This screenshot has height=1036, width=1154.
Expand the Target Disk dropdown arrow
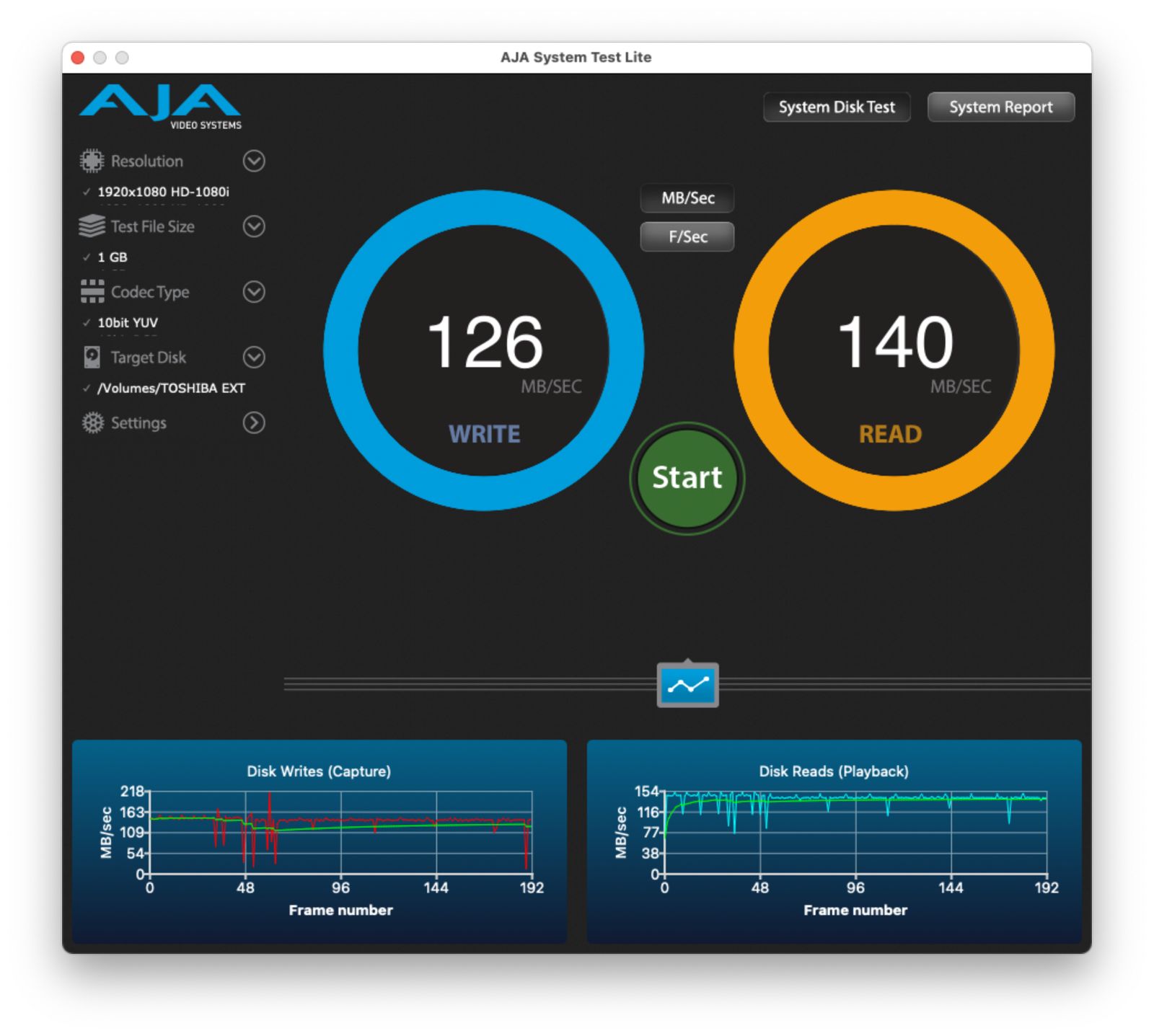(x=254, y=357)
